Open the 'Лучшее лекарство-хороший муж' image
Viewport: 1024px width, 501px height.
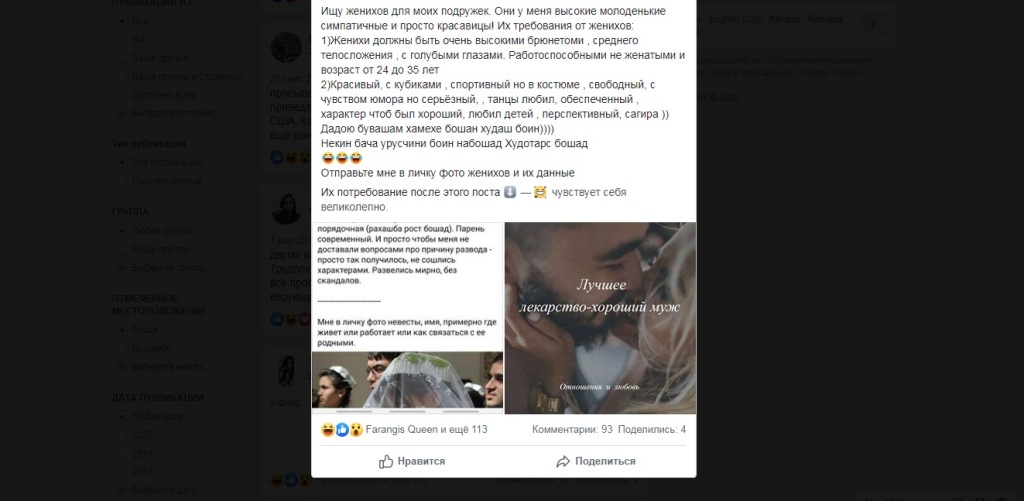point(600,318)
